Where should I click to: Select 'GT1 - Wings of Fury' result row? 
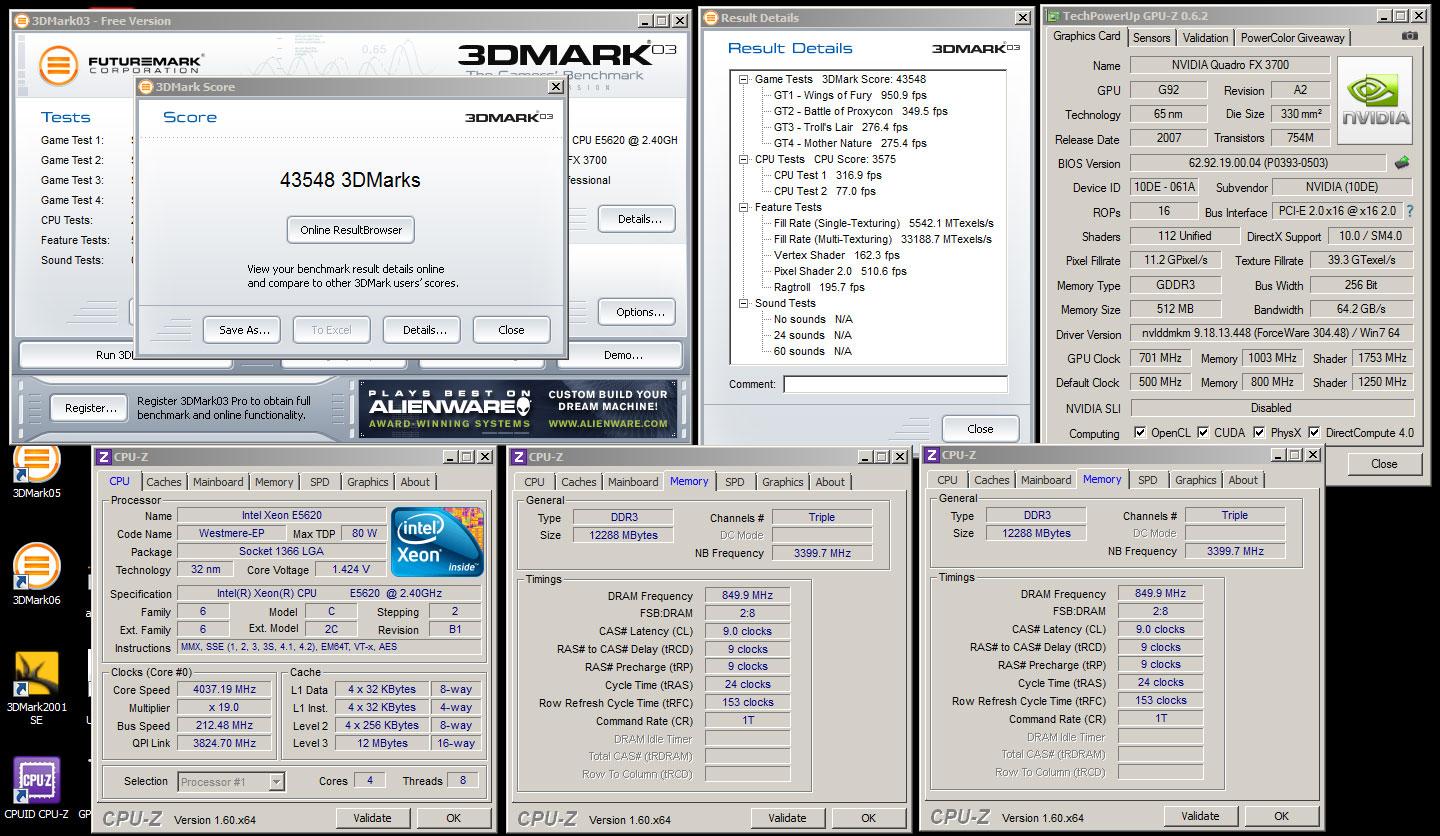(x=849, y=95)
